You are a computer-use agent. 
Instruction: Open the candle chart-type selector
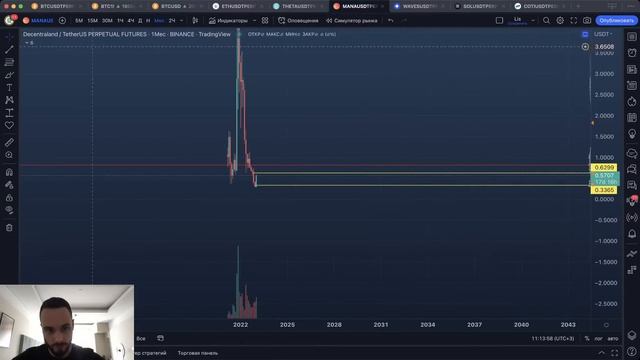(x=195, y=20)
